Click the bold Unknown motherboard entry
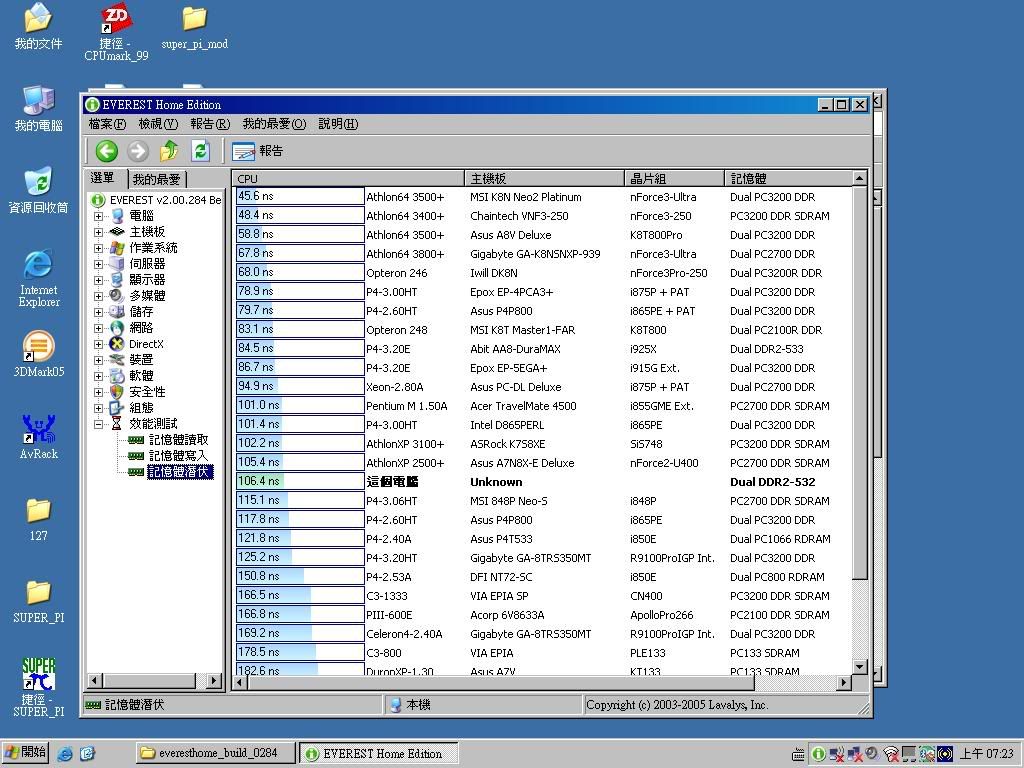This screenshot has height=768, width=1024. pyautogui.click(x=496, y=482)
